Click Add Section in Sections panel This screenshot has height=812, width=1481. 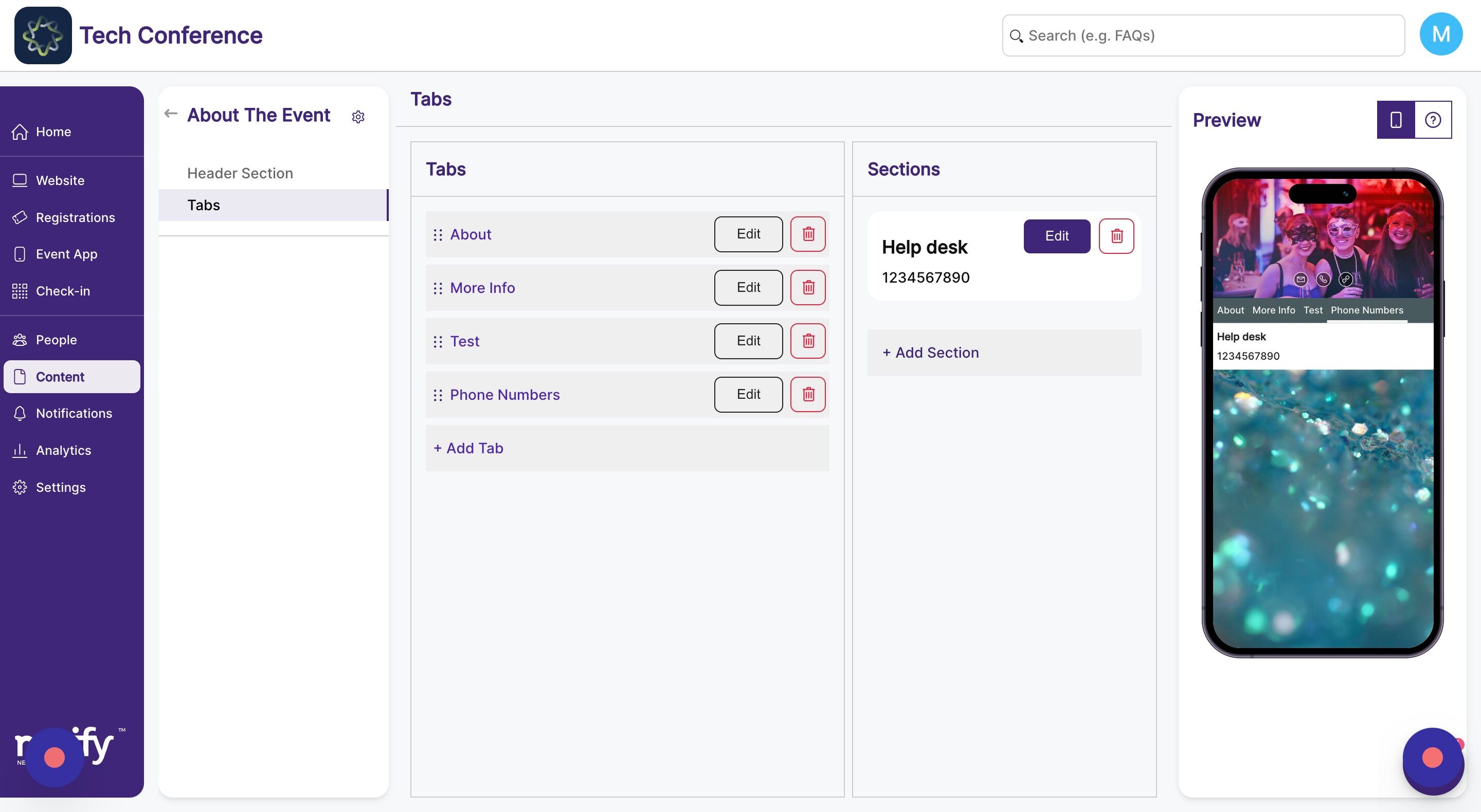pos(1003,352)
